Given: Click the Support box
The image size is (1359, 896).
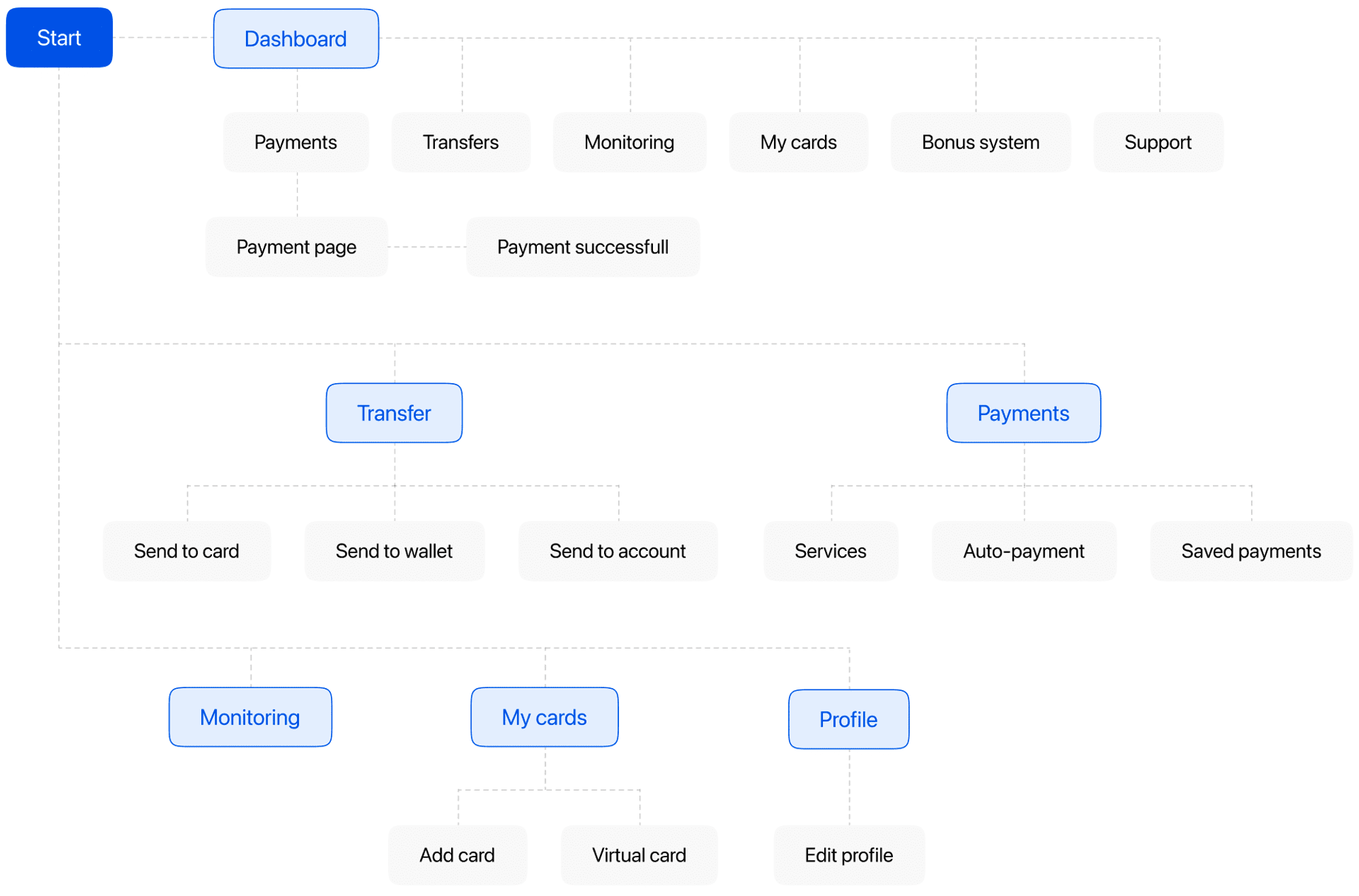Looking at the screenshot, I should tap(1158, 142).
